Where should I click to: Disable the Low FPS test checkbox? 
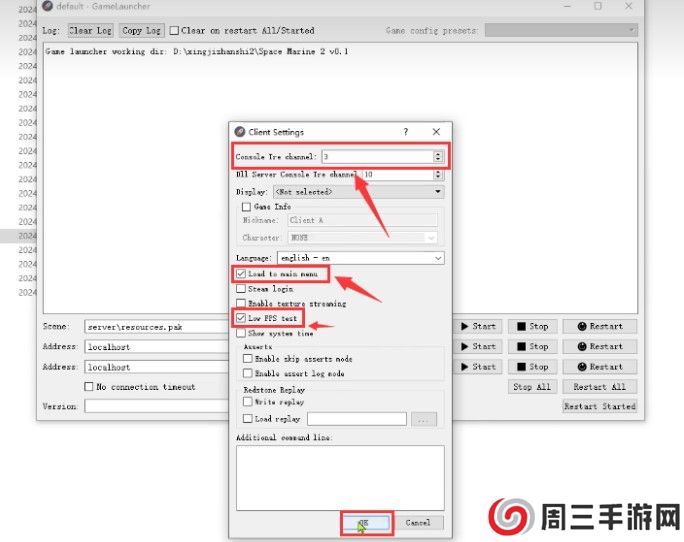(x=240, y=319)
